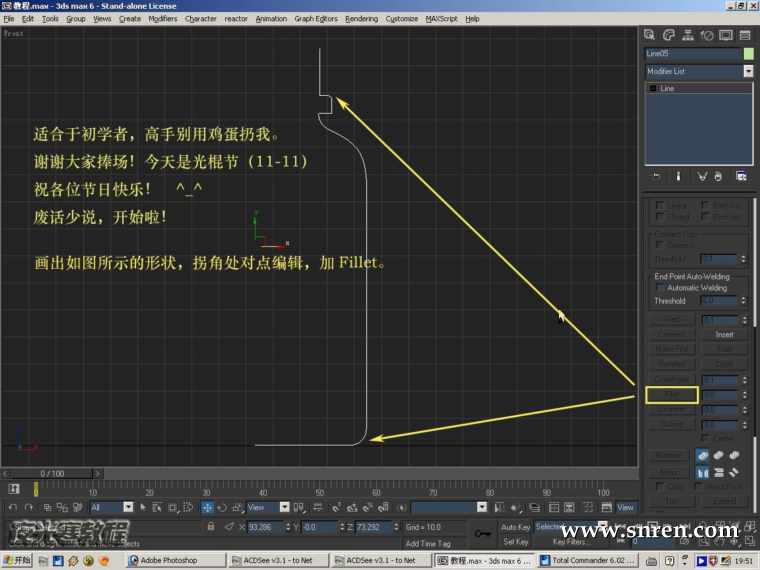Click the Insert button in Geometry rollout
This screenshot has width=760, height=570.
point(724,335)
